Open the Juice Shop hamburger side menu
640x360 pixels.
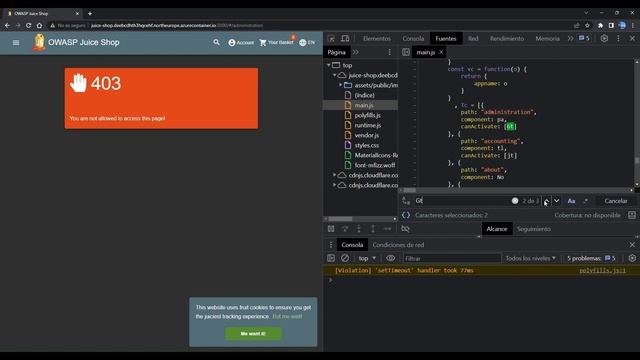pyautogui.click(x=16, y=42)
